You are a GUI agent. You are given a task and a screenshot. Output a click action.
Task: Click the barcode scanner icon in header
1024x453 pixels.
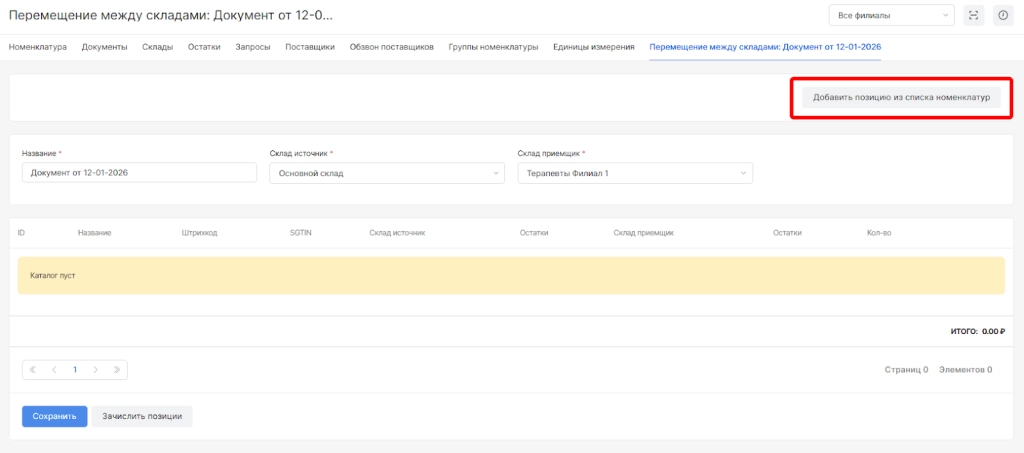pyautogui.click(x=973, y=15)
